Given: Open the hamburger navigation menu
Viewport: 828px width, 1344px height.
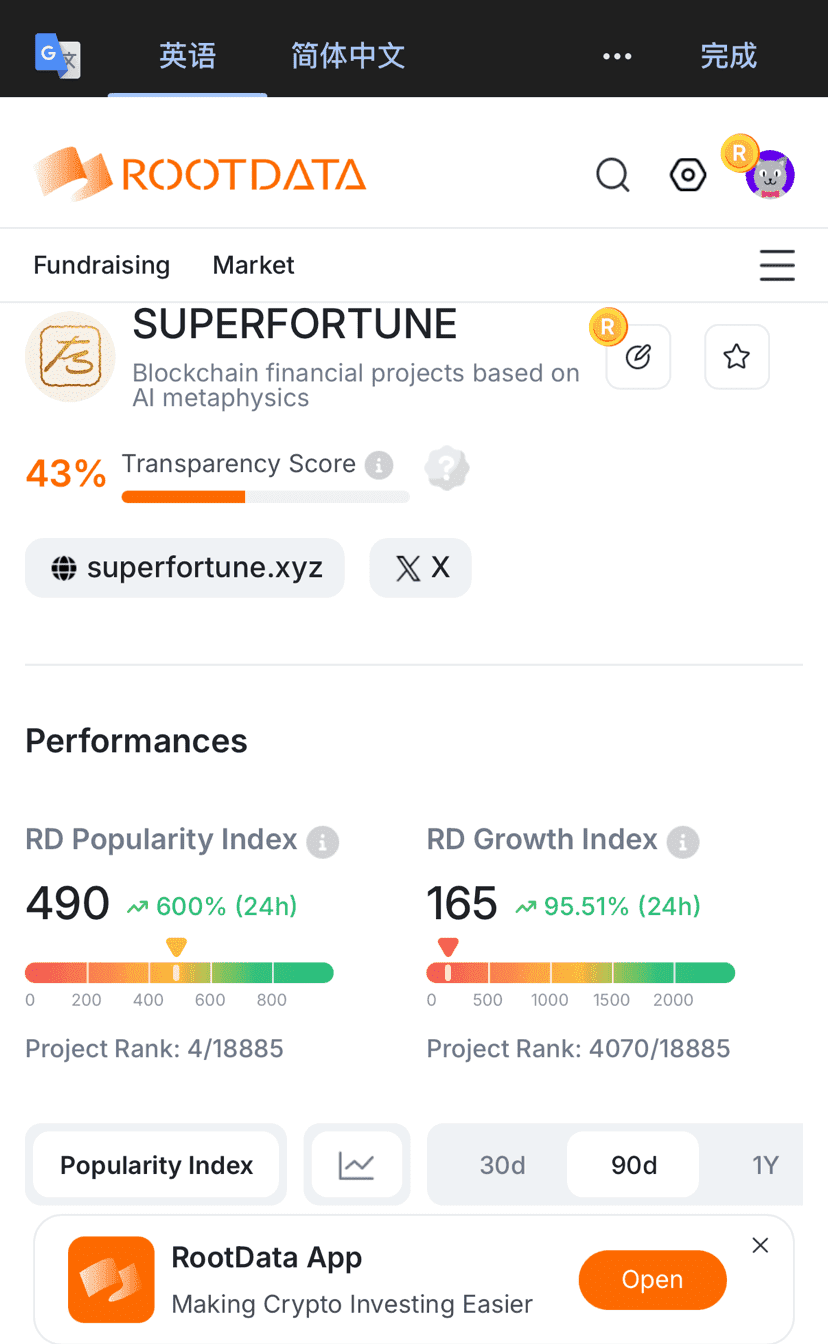Looking at the screenshot, I should pos(777,265).
